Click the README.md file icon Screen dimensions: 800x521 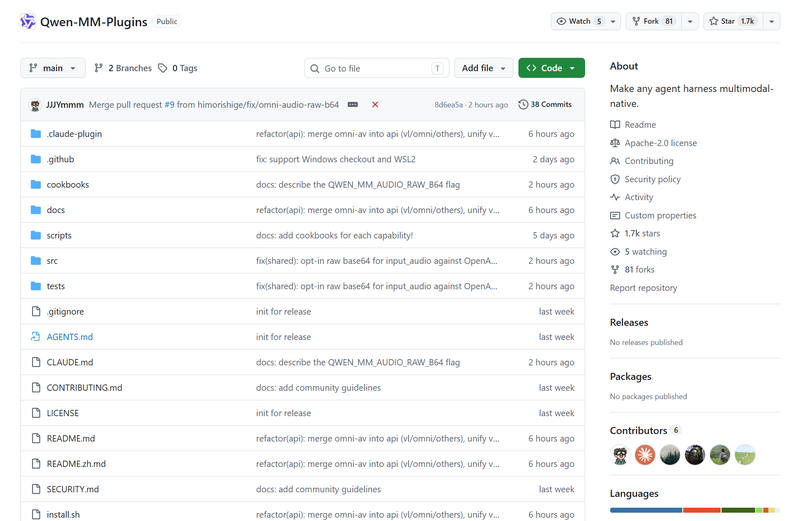point(36,438)
